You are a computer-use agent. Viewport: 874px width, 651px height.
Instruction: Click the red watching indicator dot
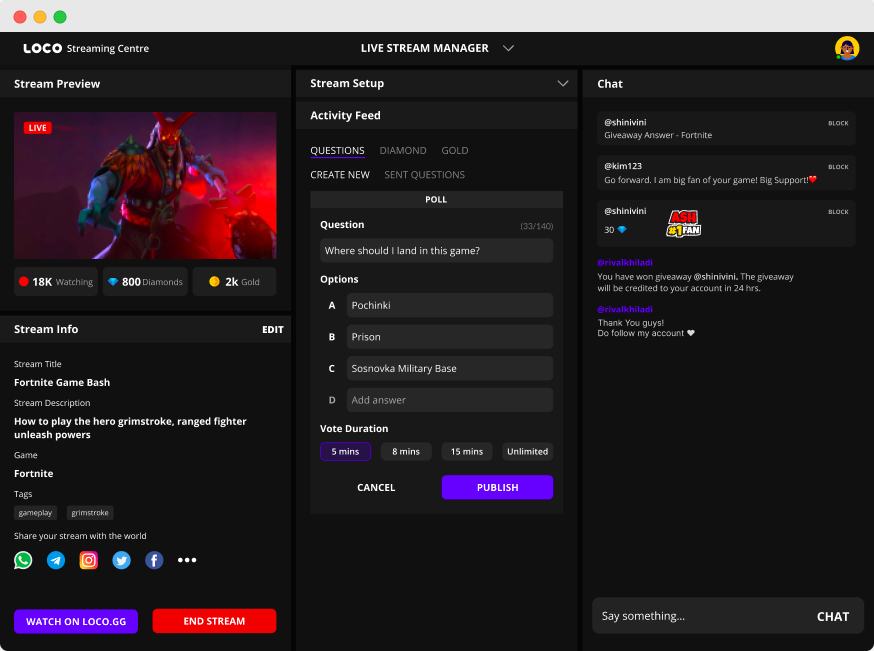[x=23, y=281]
